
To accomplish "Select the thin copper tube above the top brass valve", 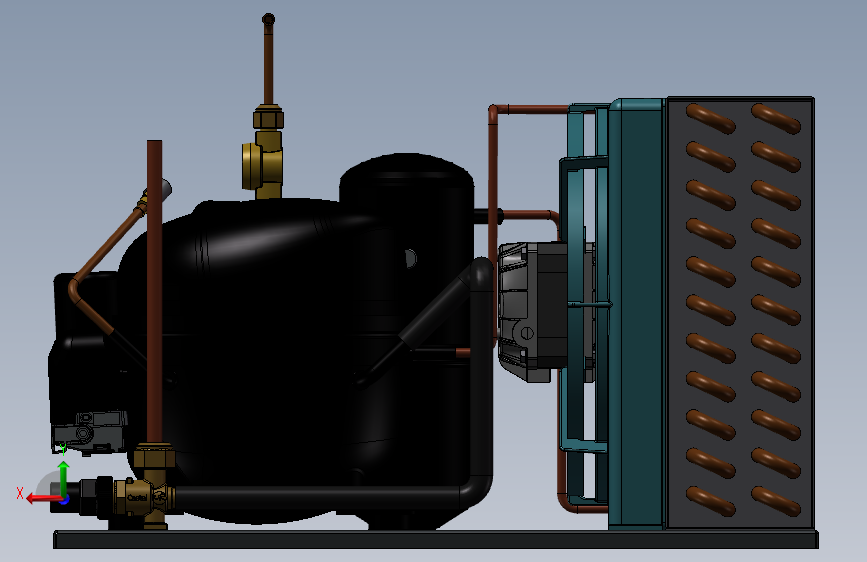I will [x=268, y=60].
